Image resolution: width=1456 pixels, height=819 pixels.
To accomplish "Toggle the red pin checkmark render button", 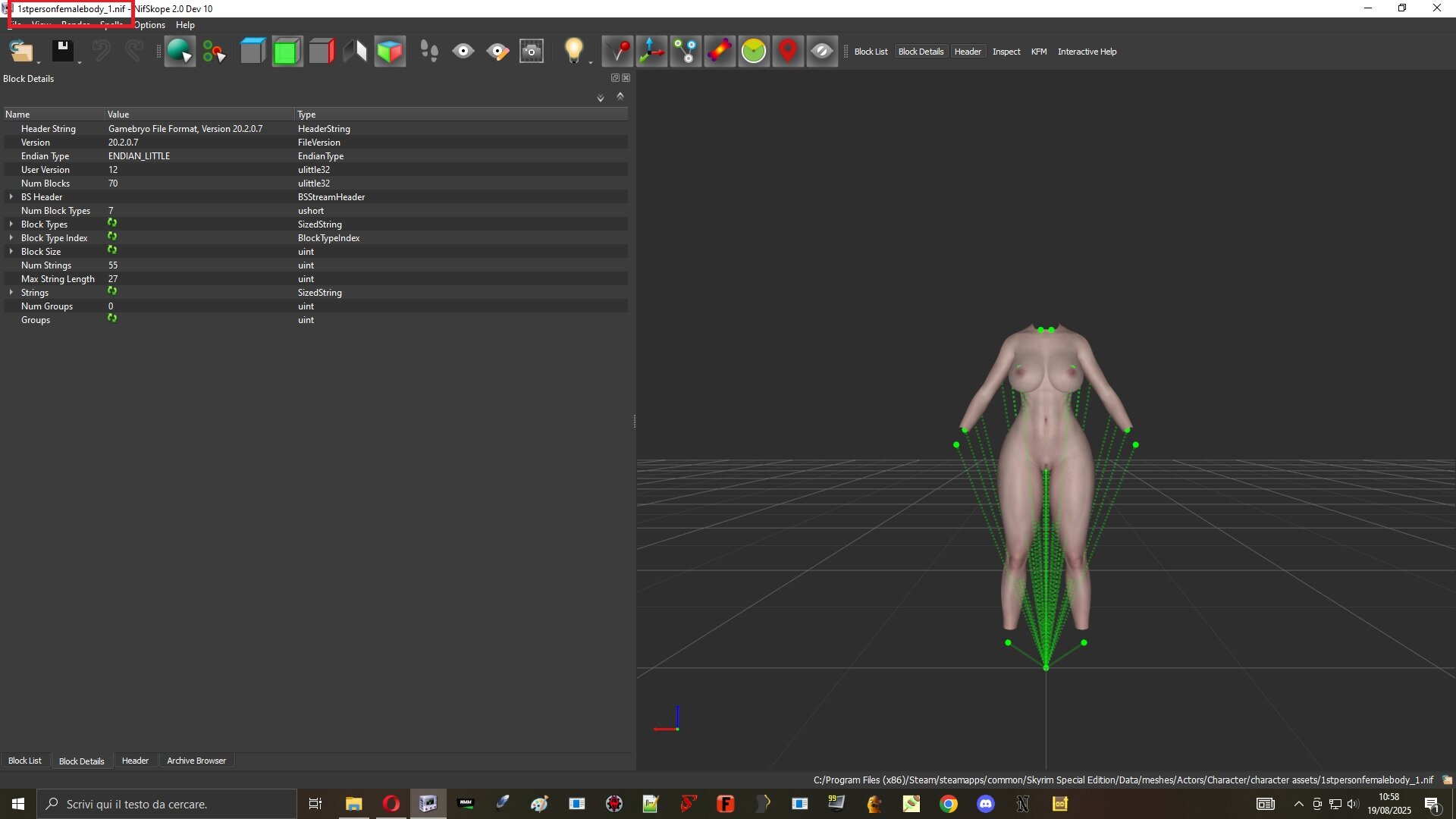I will [617, 52].
